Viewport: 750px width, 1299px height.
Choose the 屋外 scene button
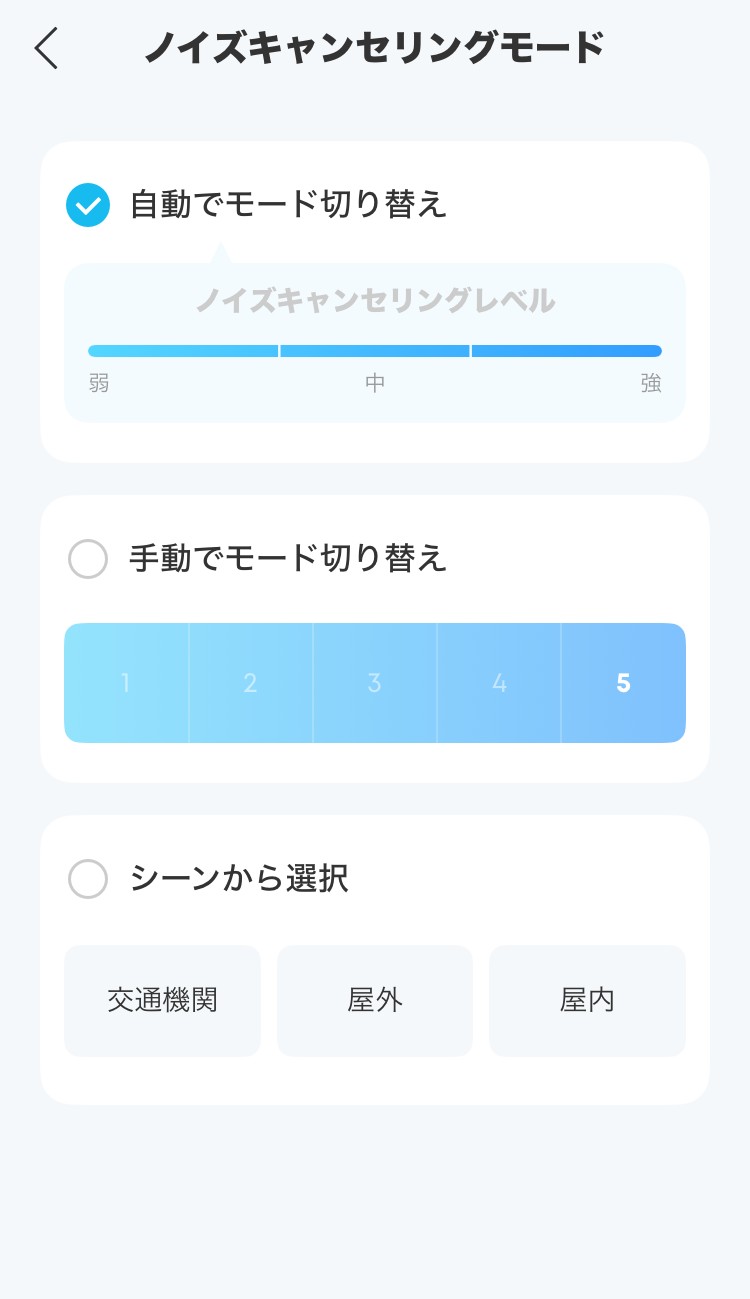pyautogui.click(x=375, y=1000)
